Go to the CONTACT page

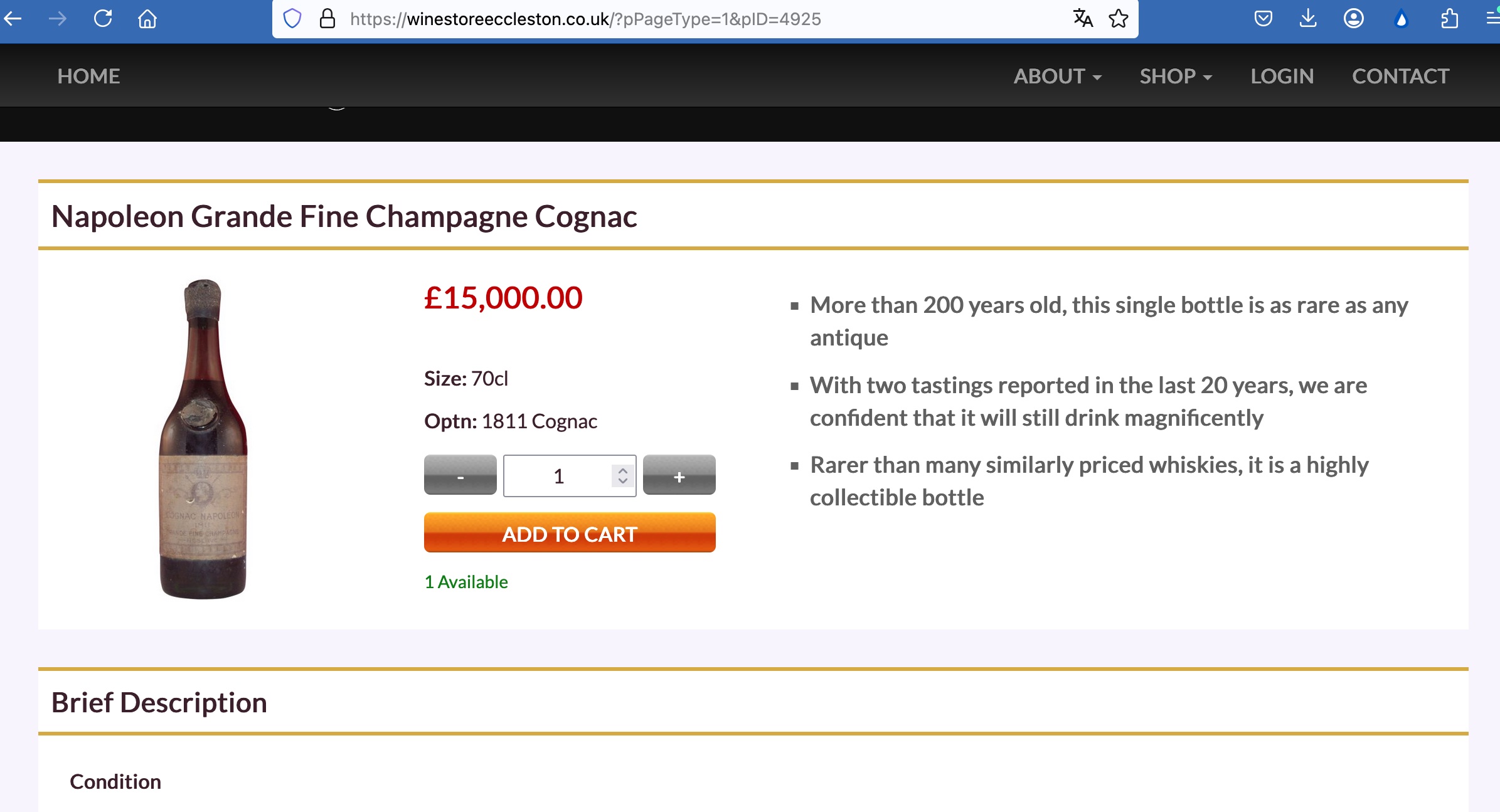1400,76
